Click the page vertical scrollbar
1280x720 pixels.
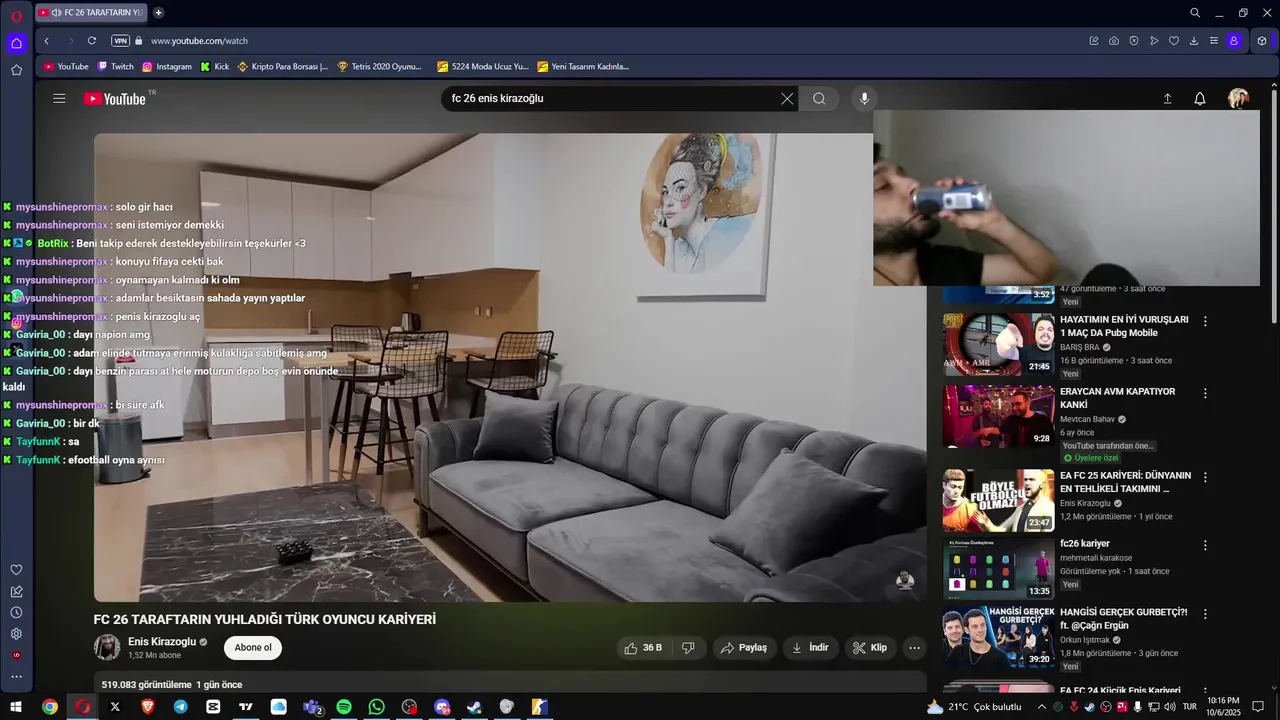1274,204
